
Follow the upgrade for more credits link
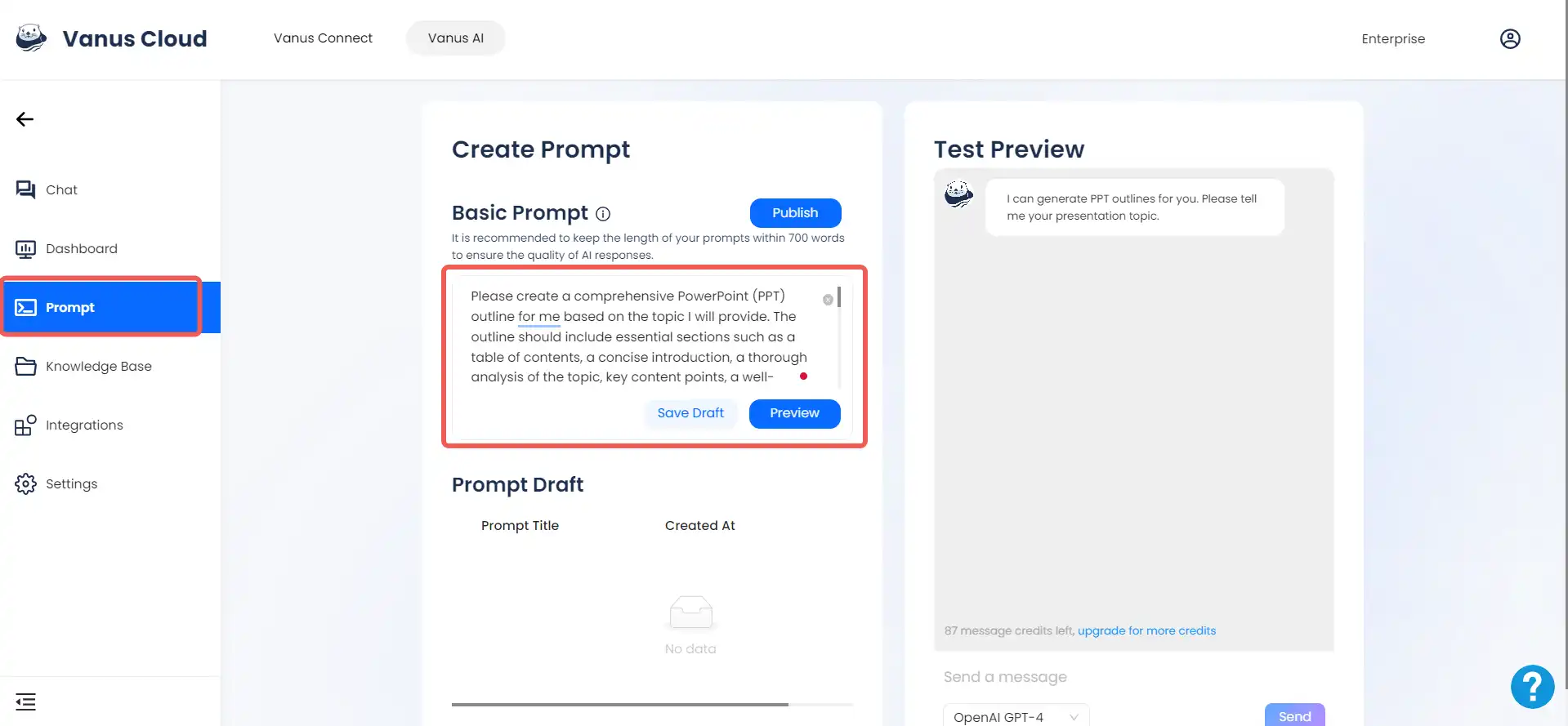[x=1146, y=630]
